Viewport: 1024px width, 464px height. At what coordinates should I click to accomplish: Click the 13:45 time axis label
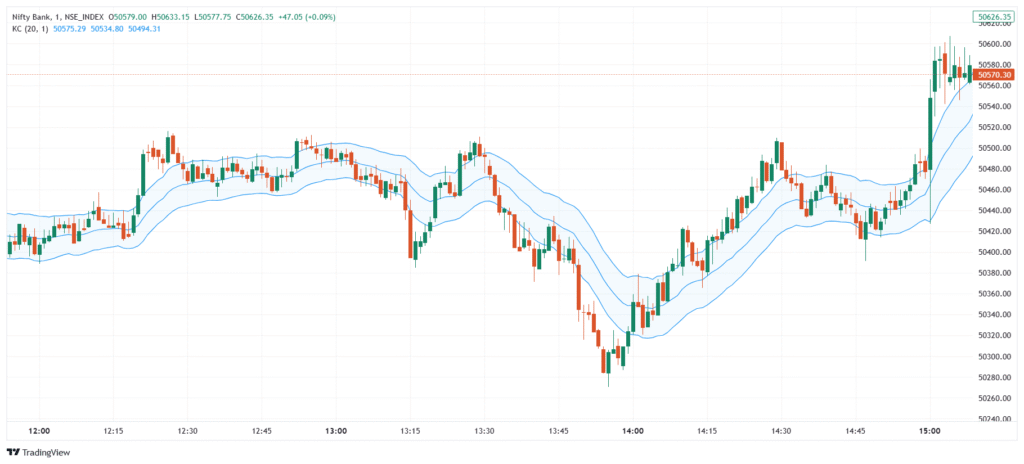click(x=558, y=431)
